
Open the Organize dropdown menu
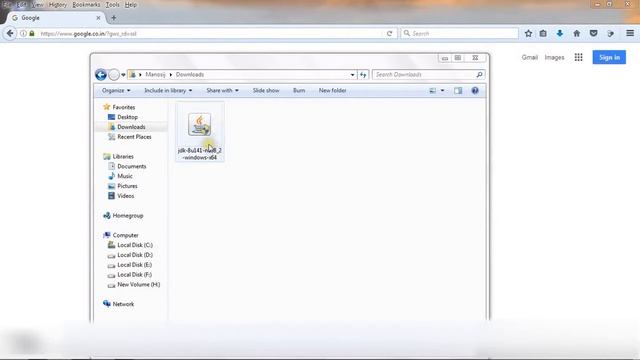click(116, 91)
